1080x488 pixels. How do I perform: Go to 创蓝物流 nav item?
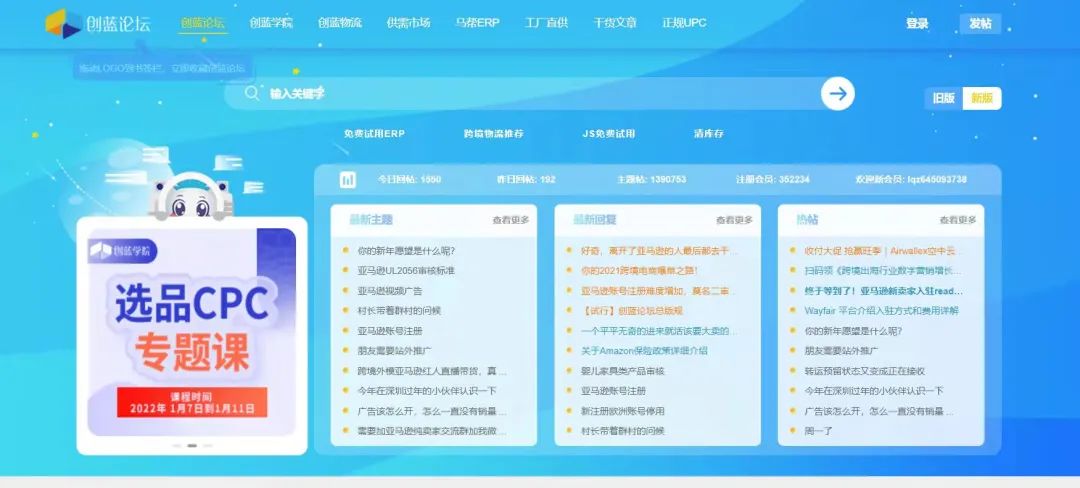click(340, 23)
